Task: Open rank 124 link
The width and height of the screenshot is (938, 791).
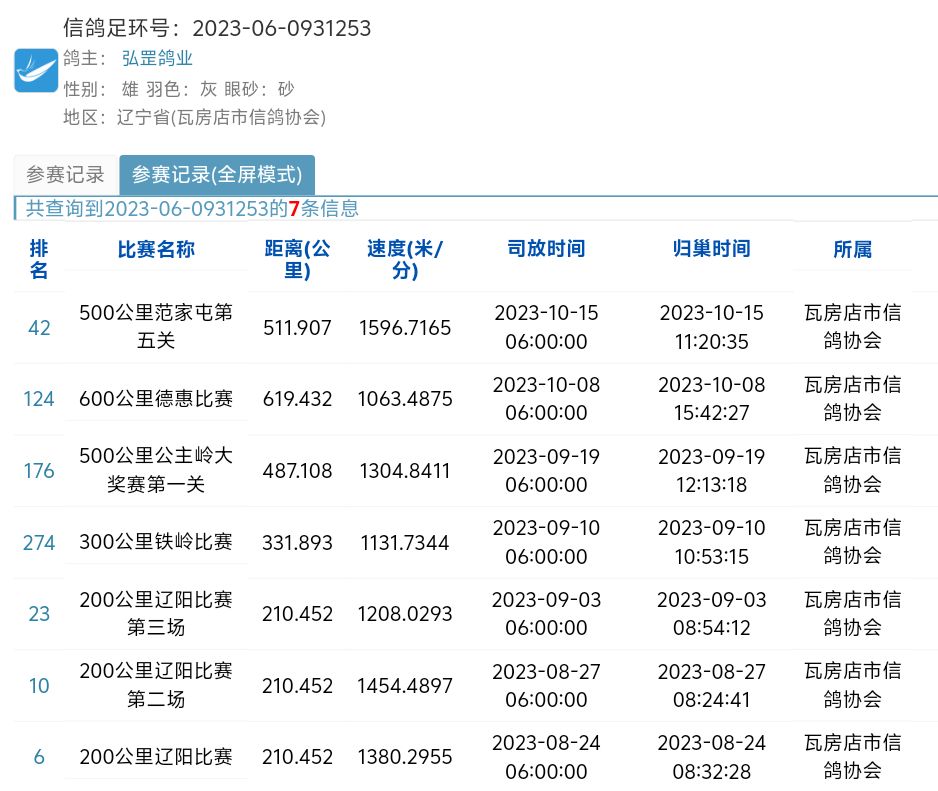Action: coord(39,399)
